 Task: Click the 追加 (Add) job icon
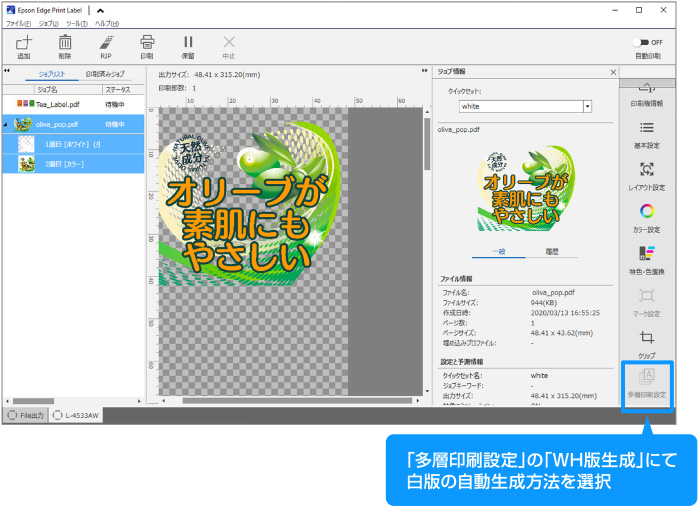(24, 45)
